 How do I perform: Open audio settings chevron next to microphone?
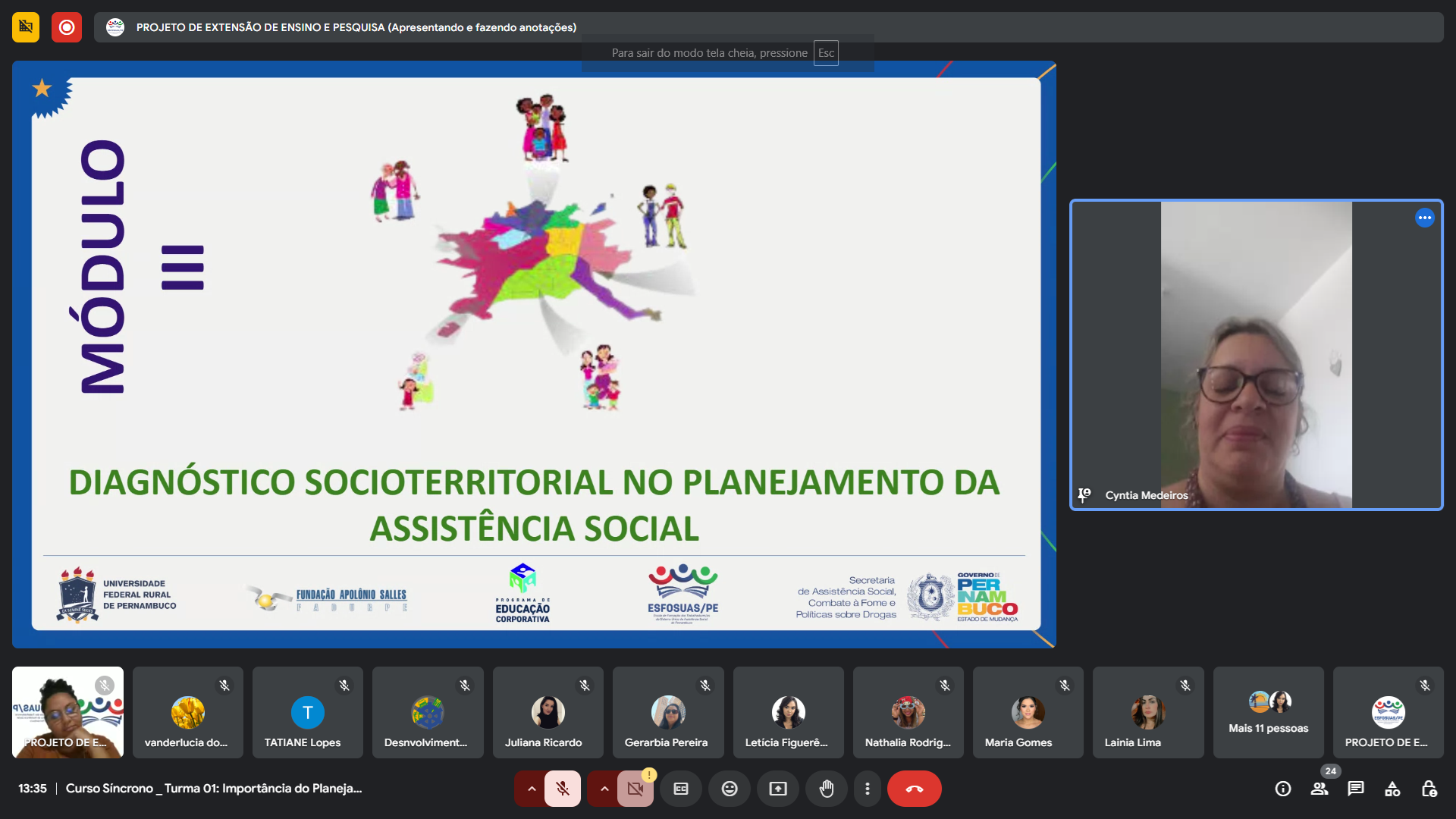[x=532, y=789]
